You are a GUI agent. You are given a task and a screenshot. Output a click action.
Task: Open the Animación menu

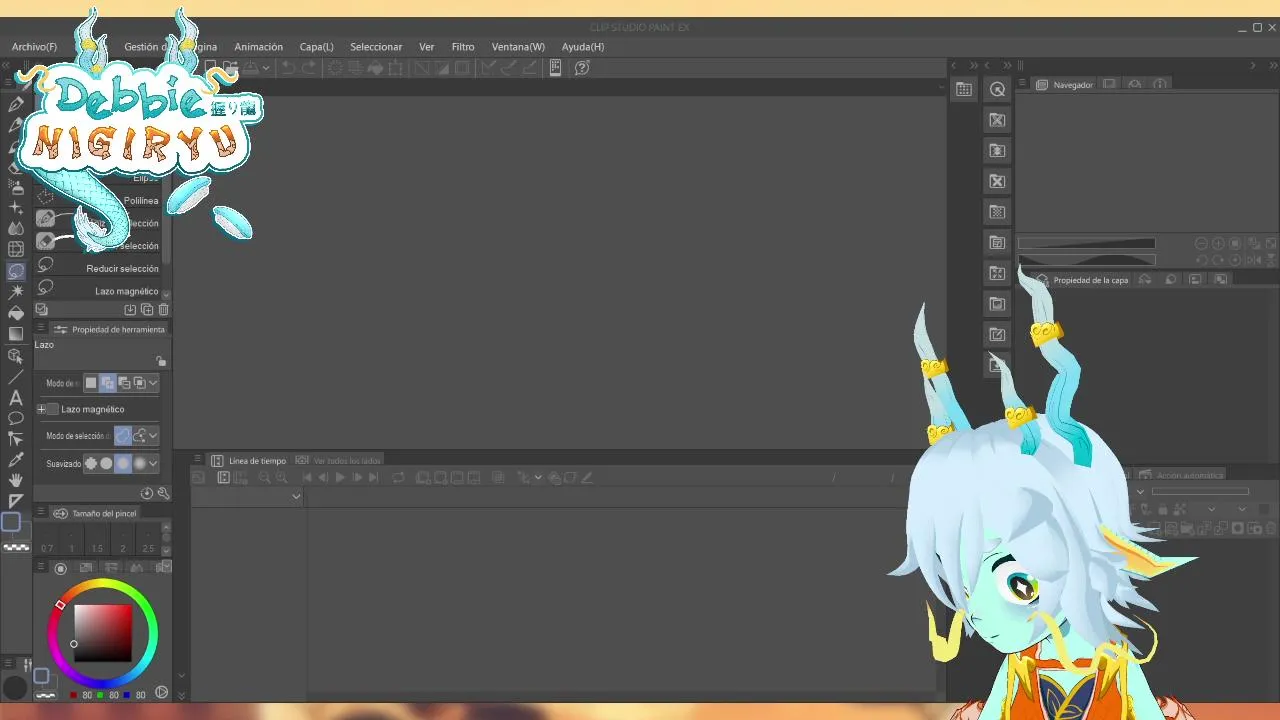click(x=258, y=47)
